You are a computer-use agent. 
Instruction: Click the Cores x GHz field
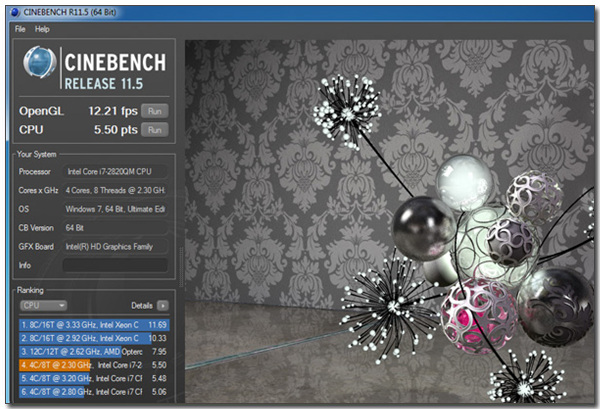point(115,190)
